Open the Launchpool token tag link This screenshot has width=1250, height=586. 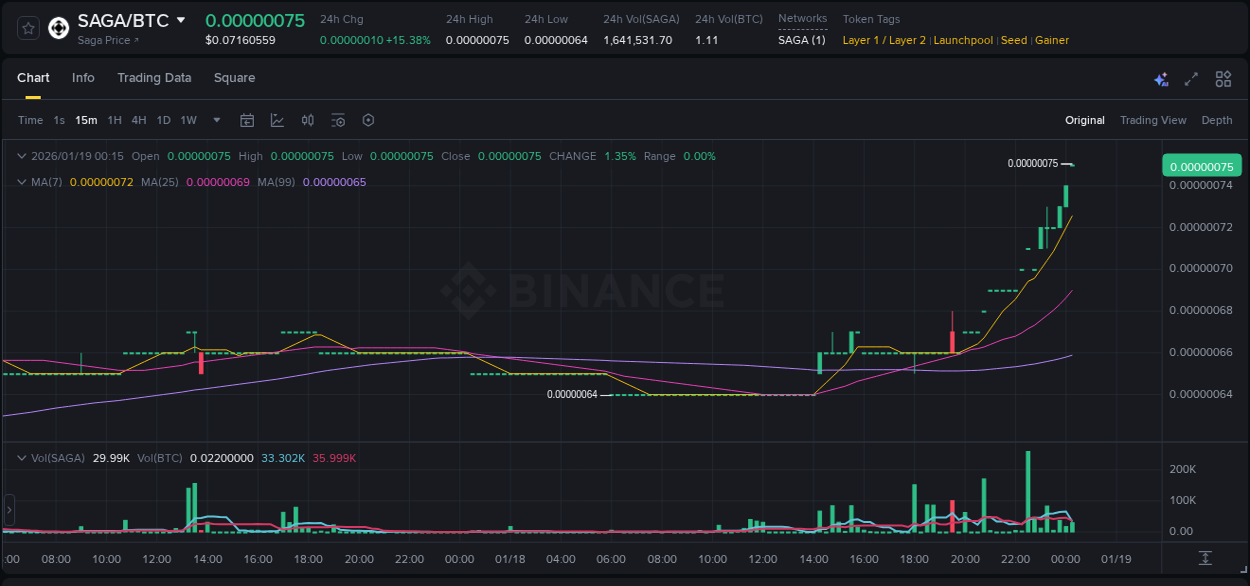(963, 40)
